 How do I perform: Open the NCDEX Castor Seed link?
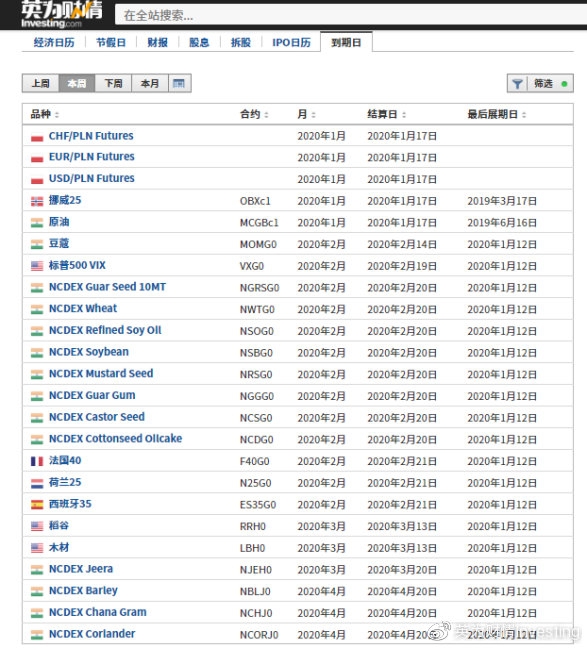(97, 417)
